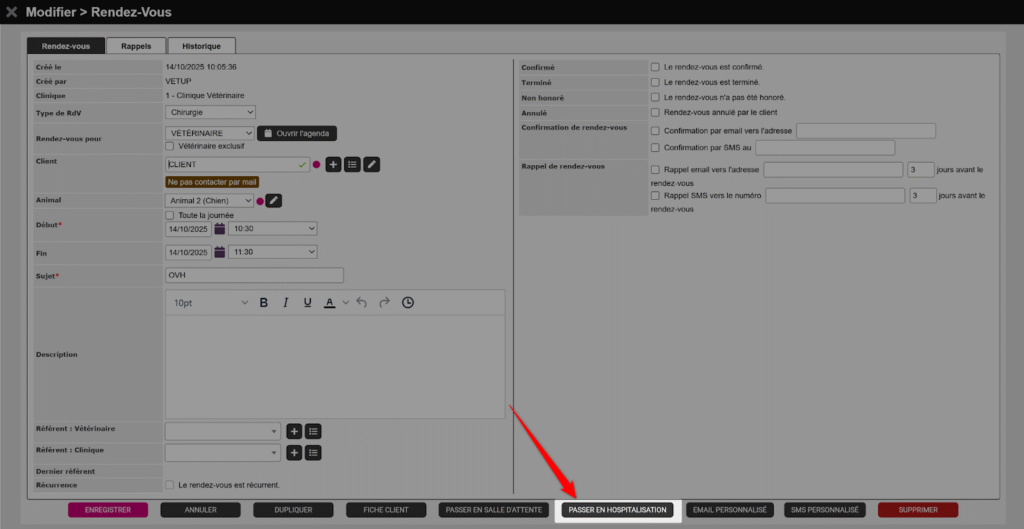Click the pencil icon to edit the client

point(371,164)
